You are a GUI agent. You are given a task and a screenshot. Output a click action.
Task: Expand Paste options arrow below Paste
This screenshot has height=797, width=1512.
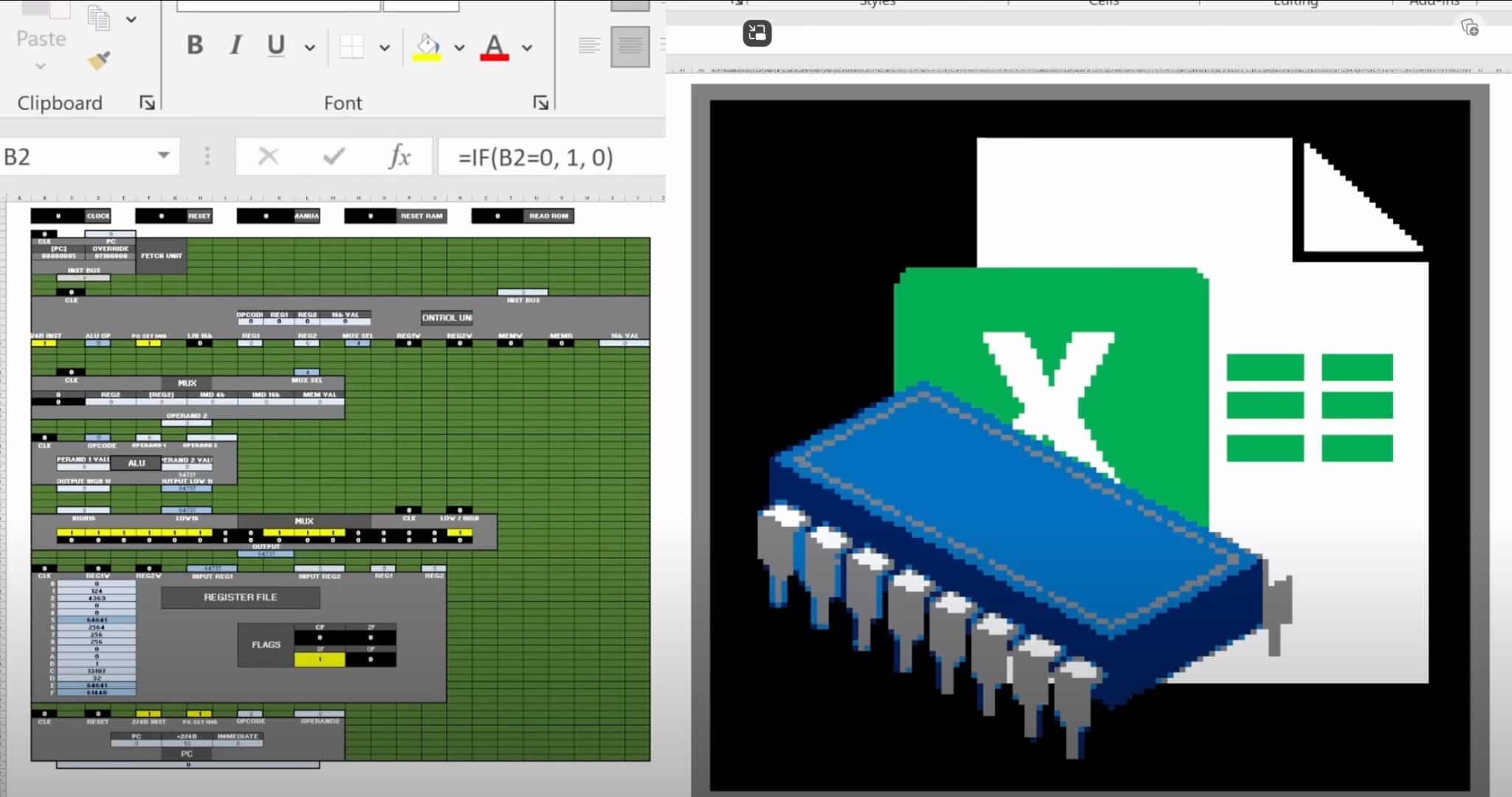click(x=41, y=66)
